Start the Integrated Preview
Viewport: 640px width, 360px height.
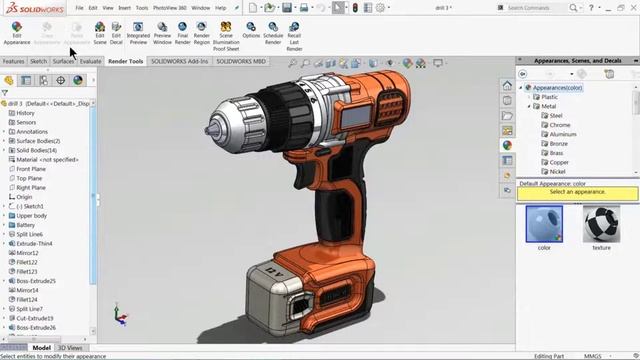pyautogui.click(x=138, y=33)
